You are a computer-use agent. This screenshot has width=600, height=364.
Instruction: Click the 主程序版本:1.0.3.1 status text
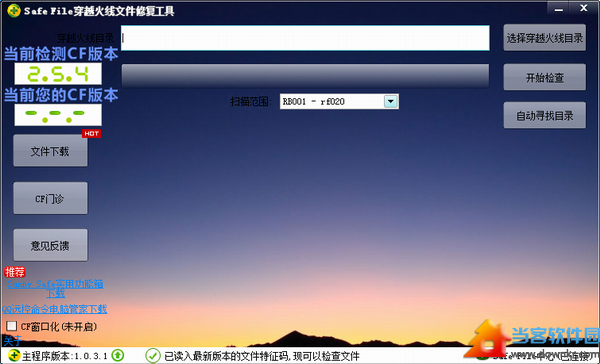point(65,356)
